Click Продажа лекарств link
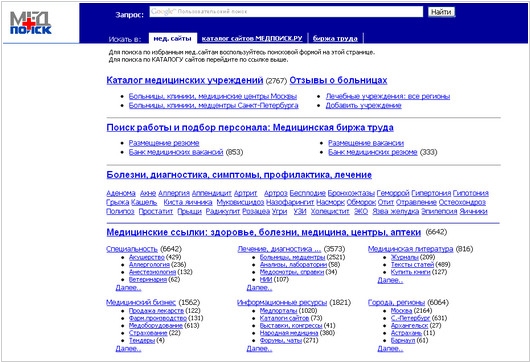The image size is (530, 362). 156,311
